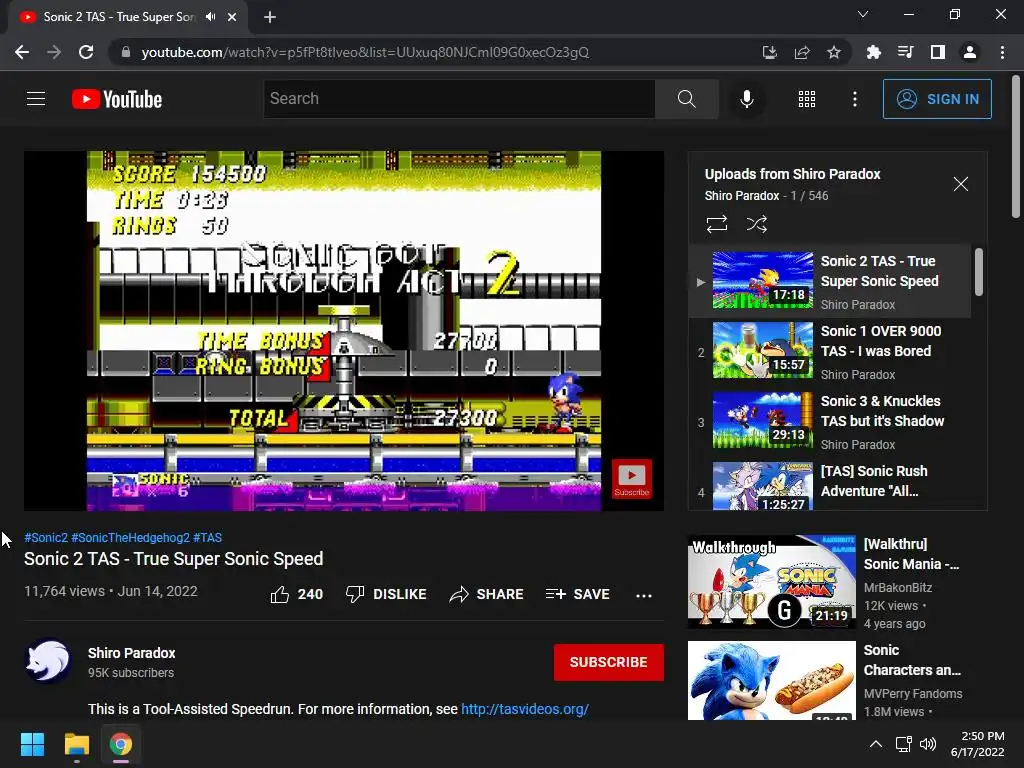The image size is (1024, 768).
Task: Click the SIGN IN button
Action: 936,99
